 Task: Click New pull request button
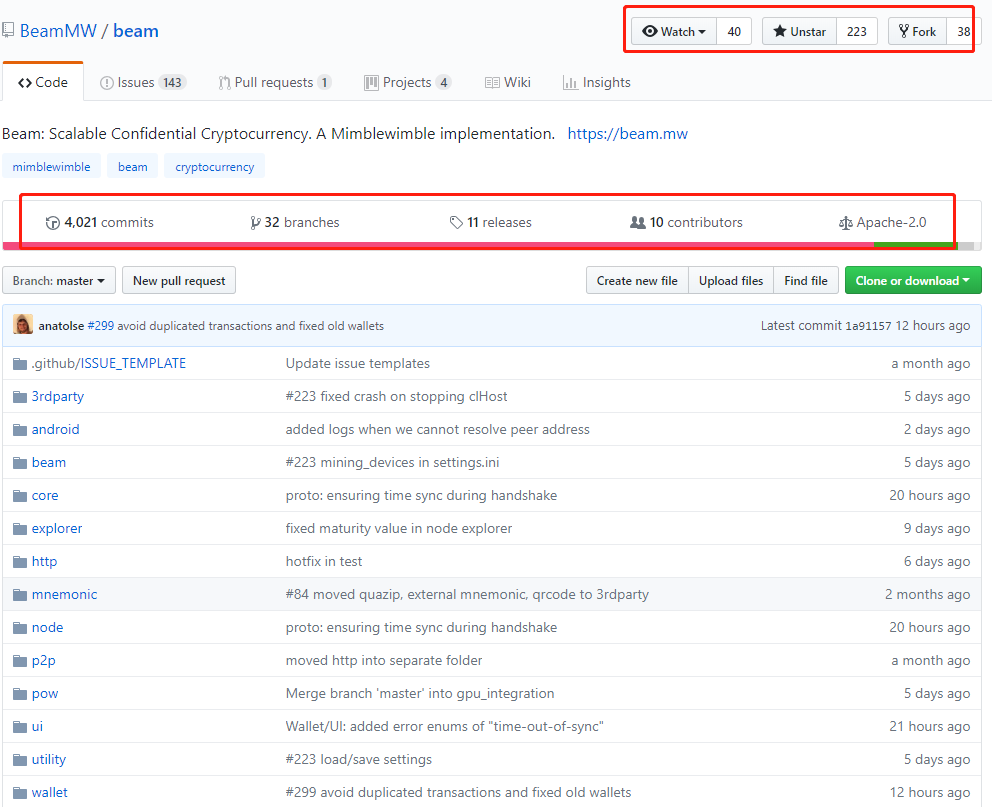pos(179,281)
